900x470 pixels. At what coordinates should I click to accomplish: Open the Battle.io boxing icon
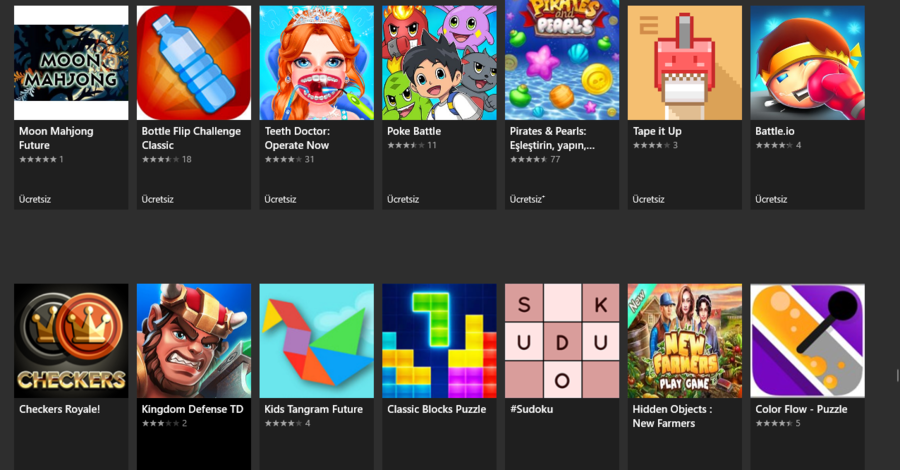pyautogui.click(x=808, y=63)
